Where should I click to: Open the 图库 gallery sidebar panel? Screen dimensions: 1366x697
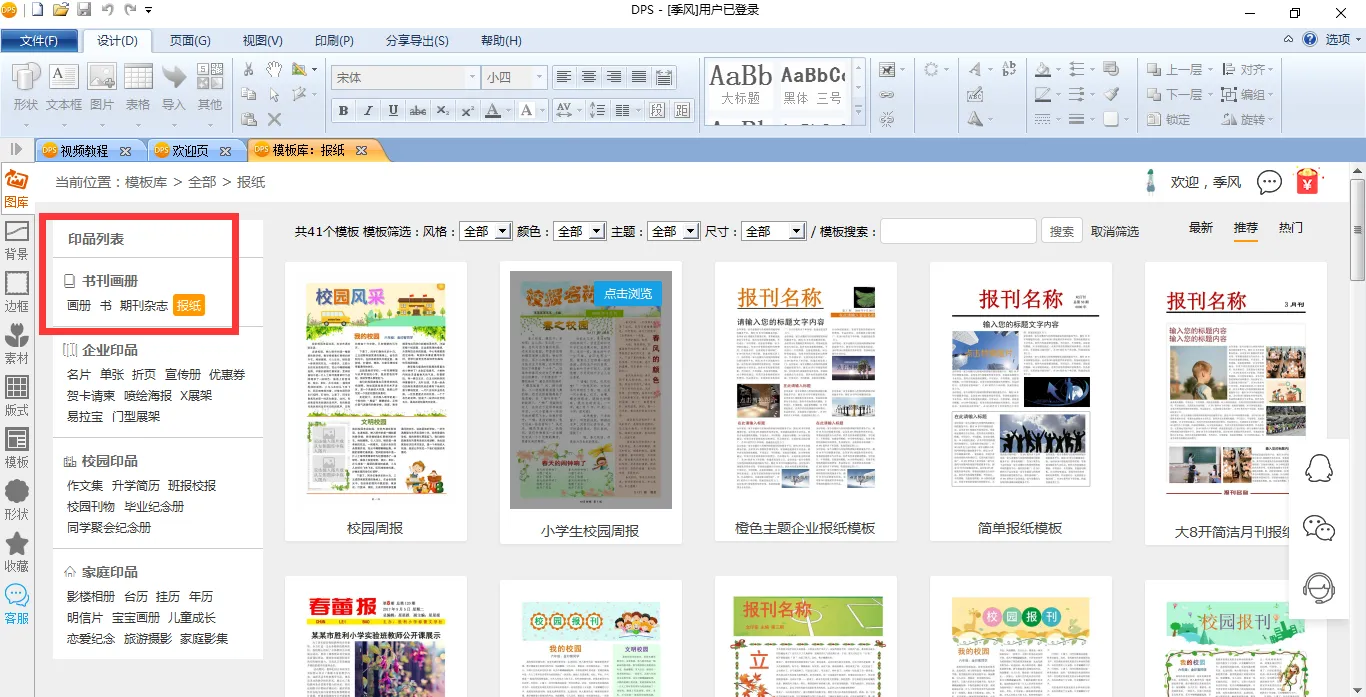tap(16, 188)
